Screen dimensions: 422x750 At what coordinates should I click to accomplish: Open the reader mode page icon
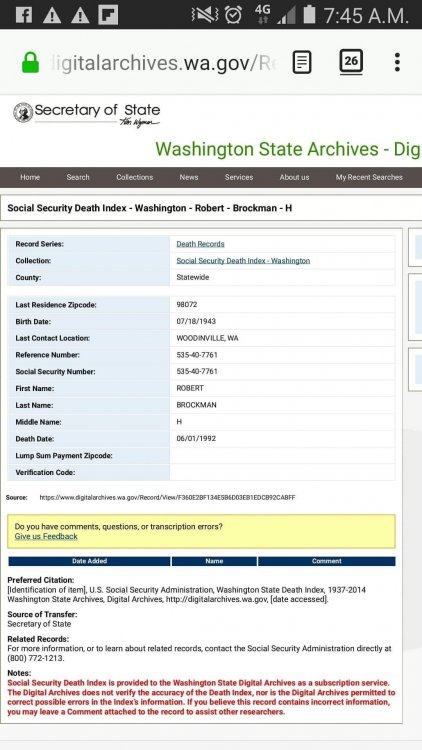coord(302,62)
